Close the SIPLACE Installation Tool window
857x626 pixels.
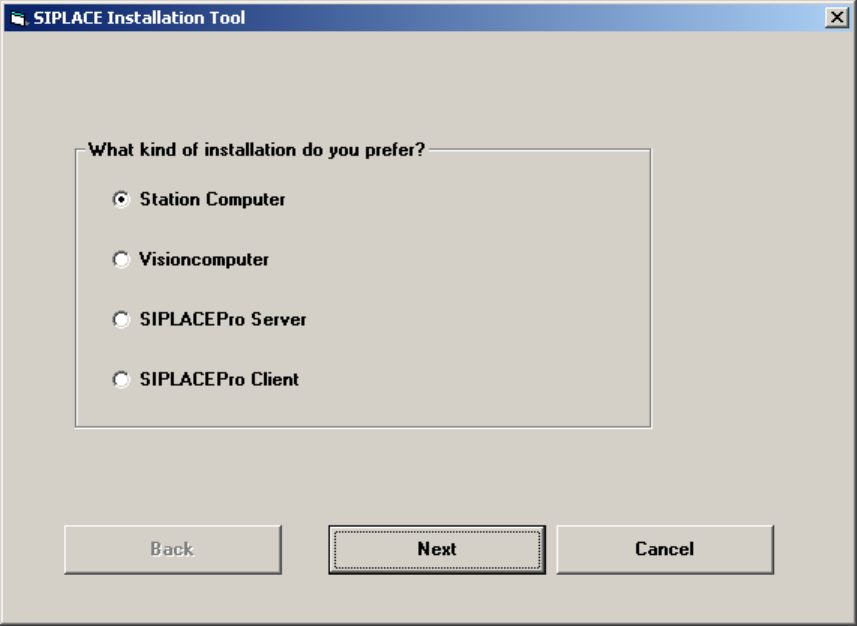[836, 18]
